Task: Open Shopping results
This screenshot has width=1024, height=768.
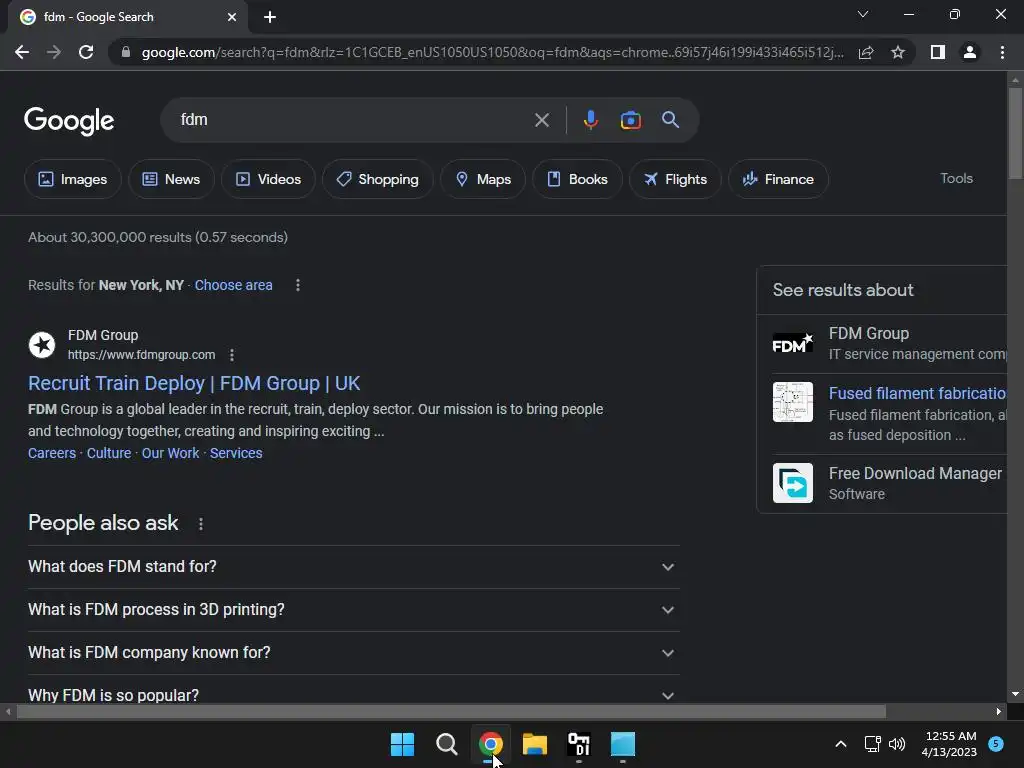Action: click(377, 179)
